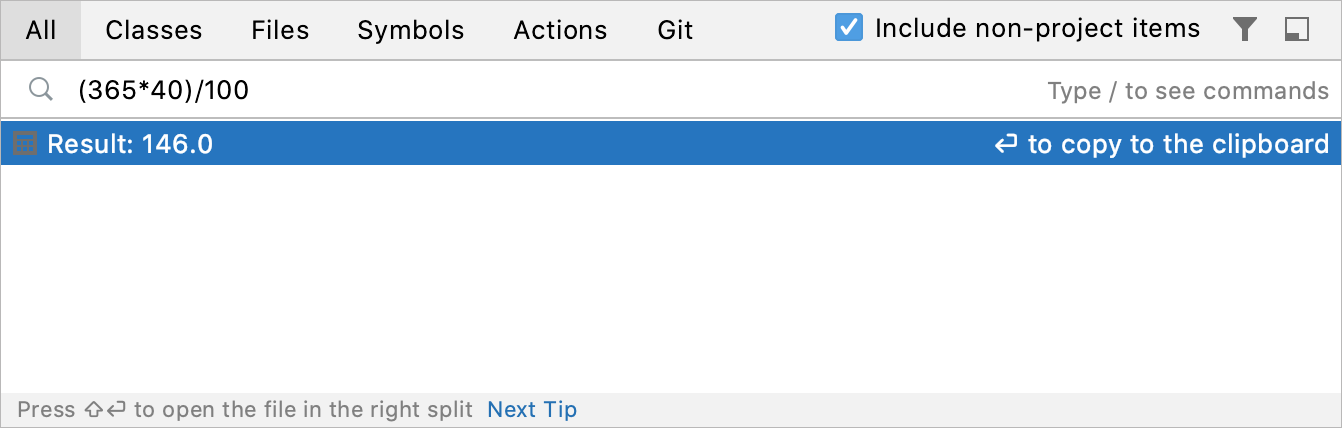The width and height of the screenshot is (1342, 428).
Task: Click the calculator icon beside Result
Action: pyautogui.click(x=25, y=145)
